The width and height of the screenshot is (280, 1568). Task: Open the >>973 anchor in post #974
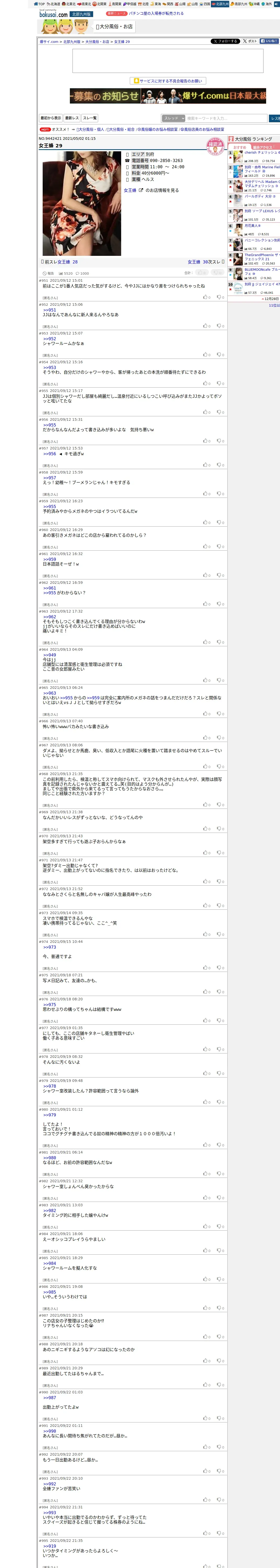tap(49, 947)
